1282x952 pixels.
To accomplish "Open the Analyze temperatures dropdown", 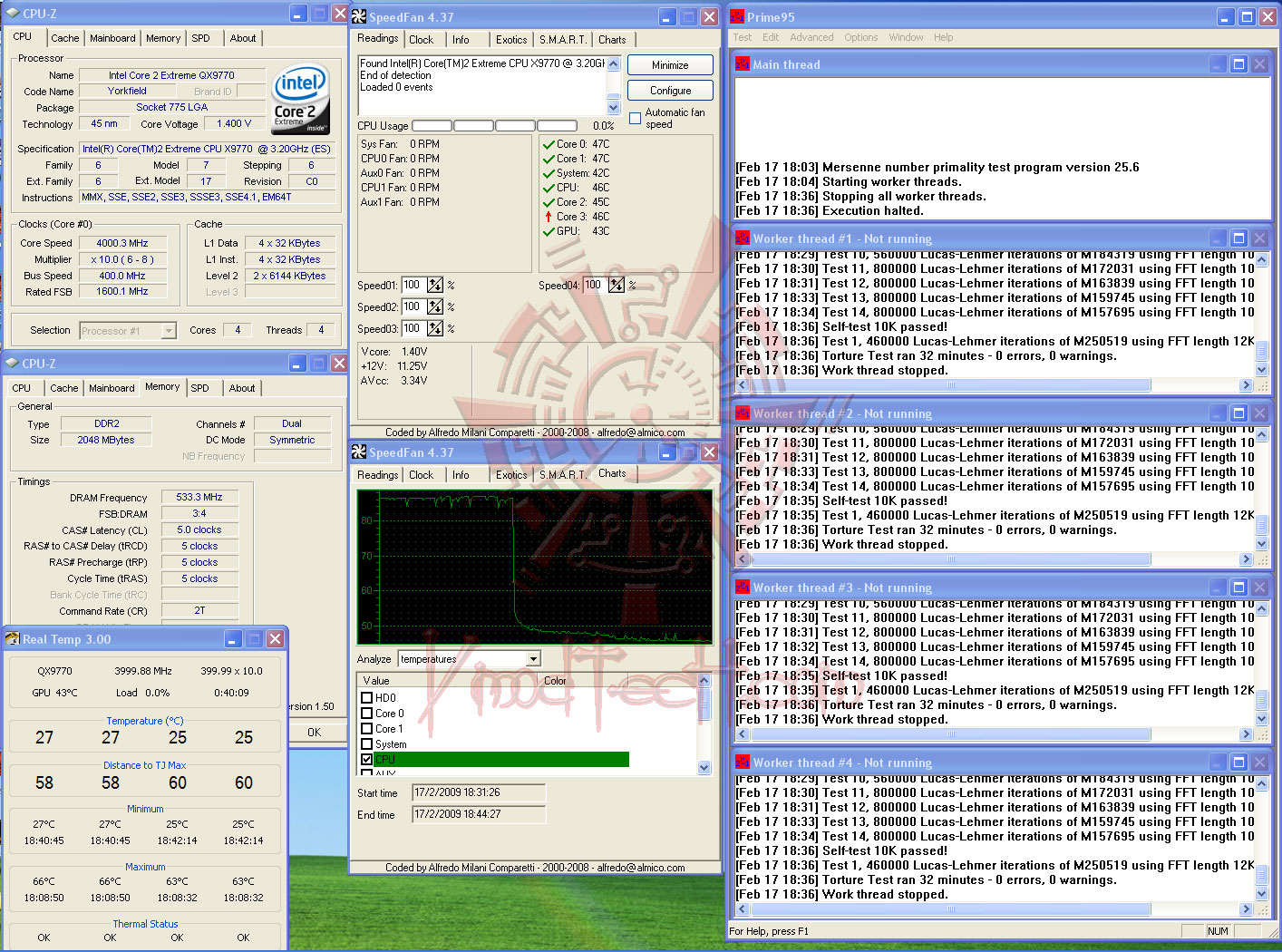I will point(533,659).
